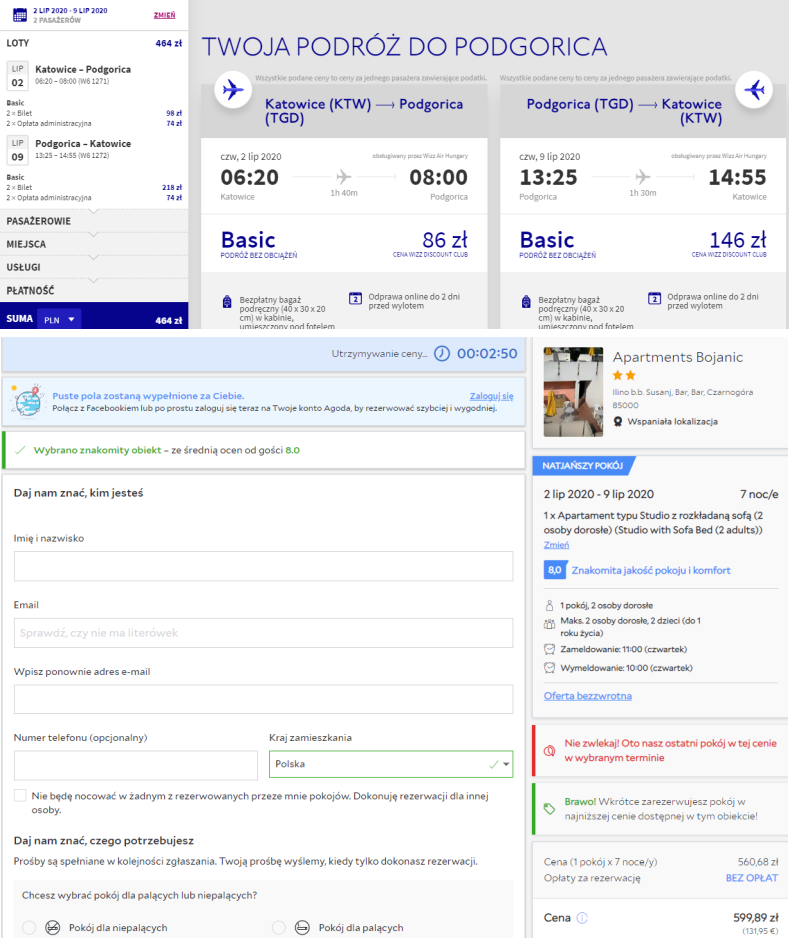
Task: Expand the MIEJSCA section
Action: [x=94, y=244]
